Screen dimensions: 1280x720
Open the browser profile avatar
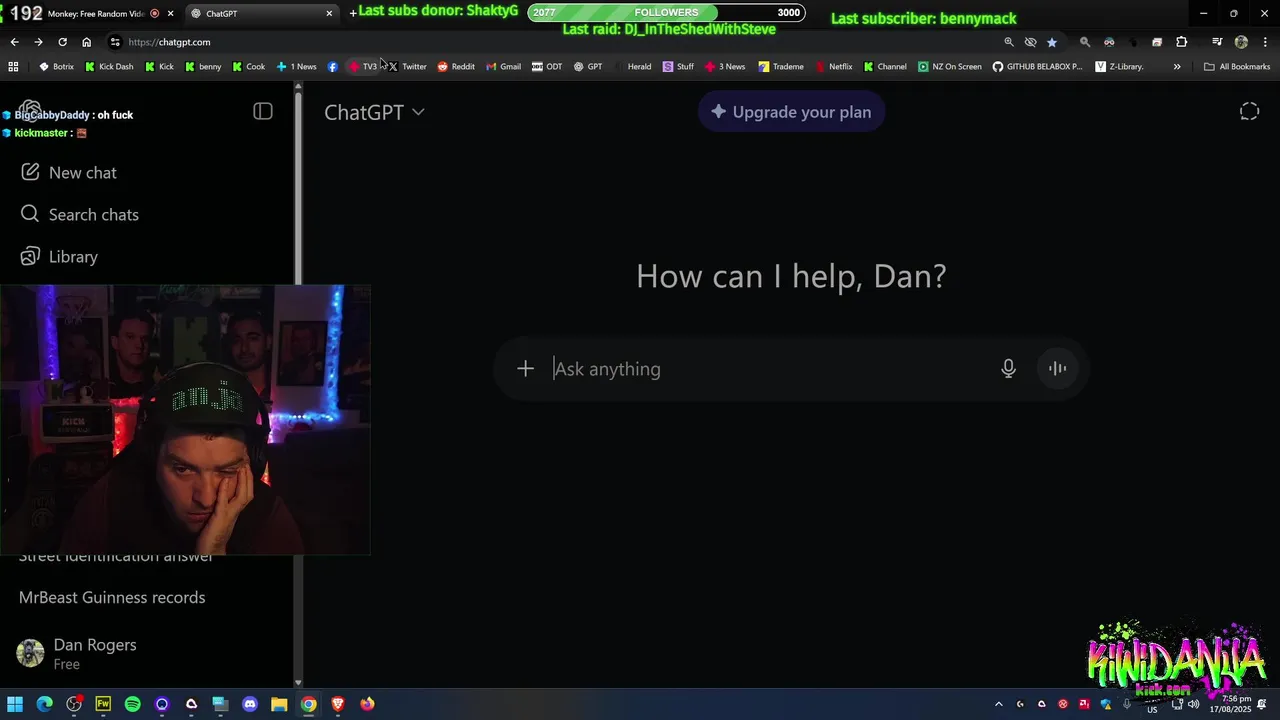pos(1241,42)
